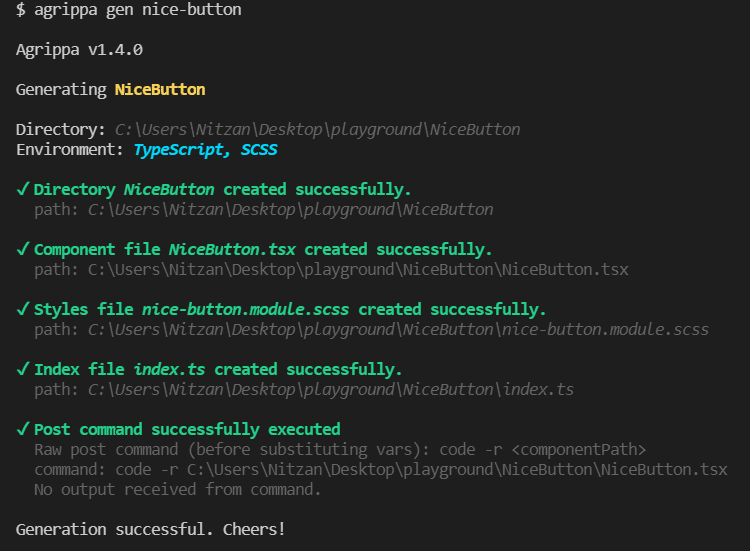Screen dimensions: 750x551
Task: Click the 'command: code -r' line
Action: [x=381, y=470]
